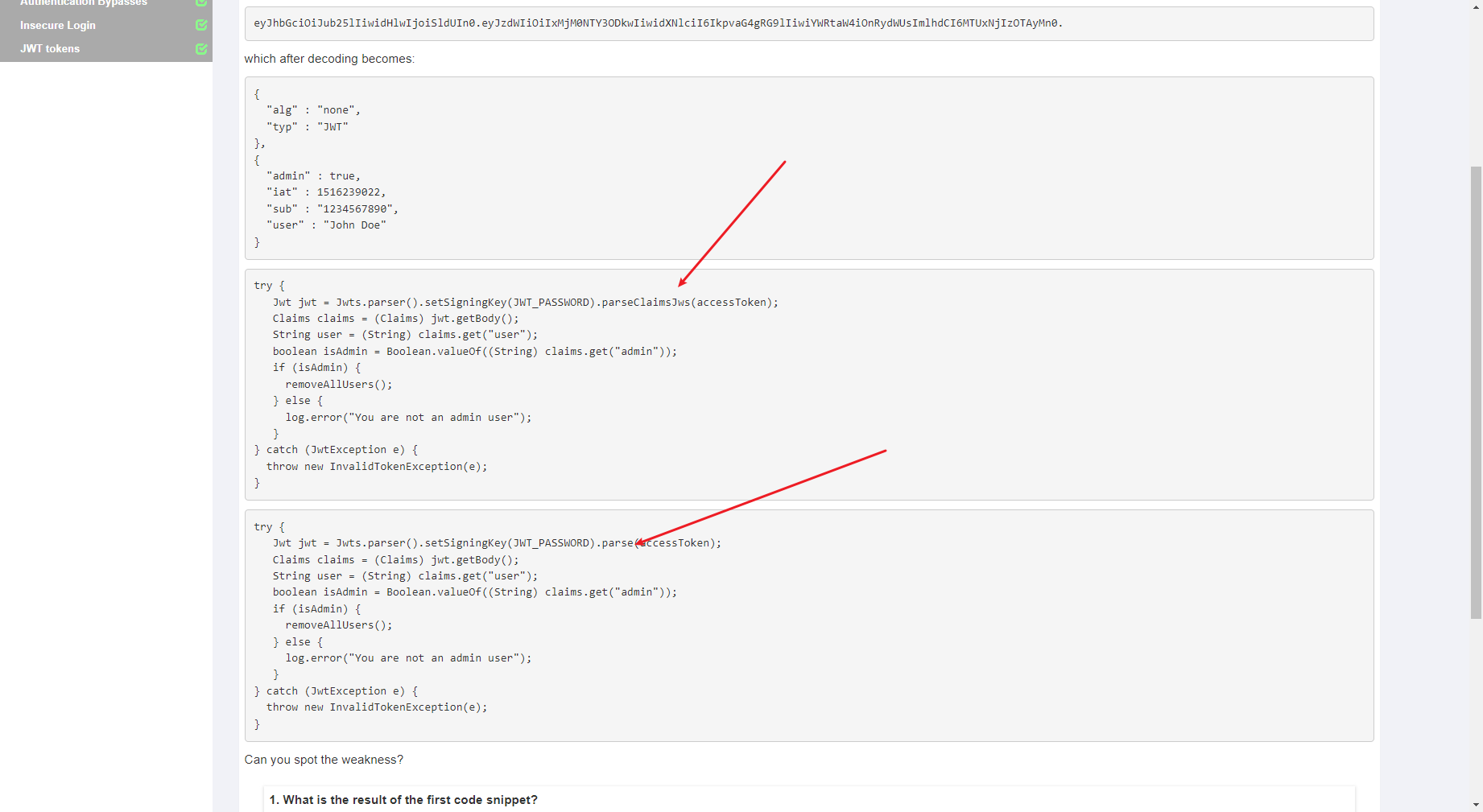Click question 1 about the first code snippet

click(403, 800)
